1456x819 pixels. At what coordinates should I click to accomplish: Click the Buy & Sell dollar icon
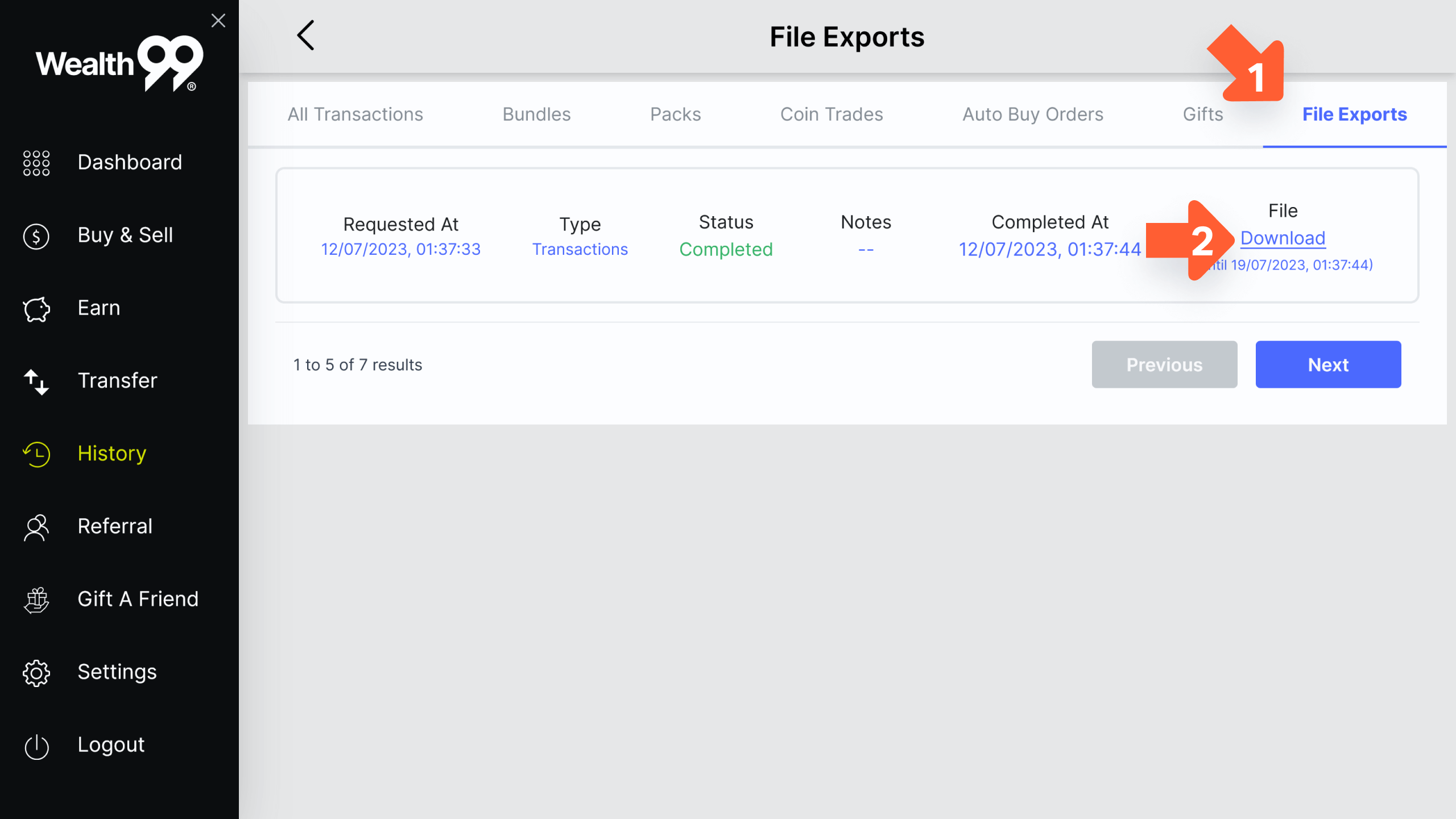(36, 235)
